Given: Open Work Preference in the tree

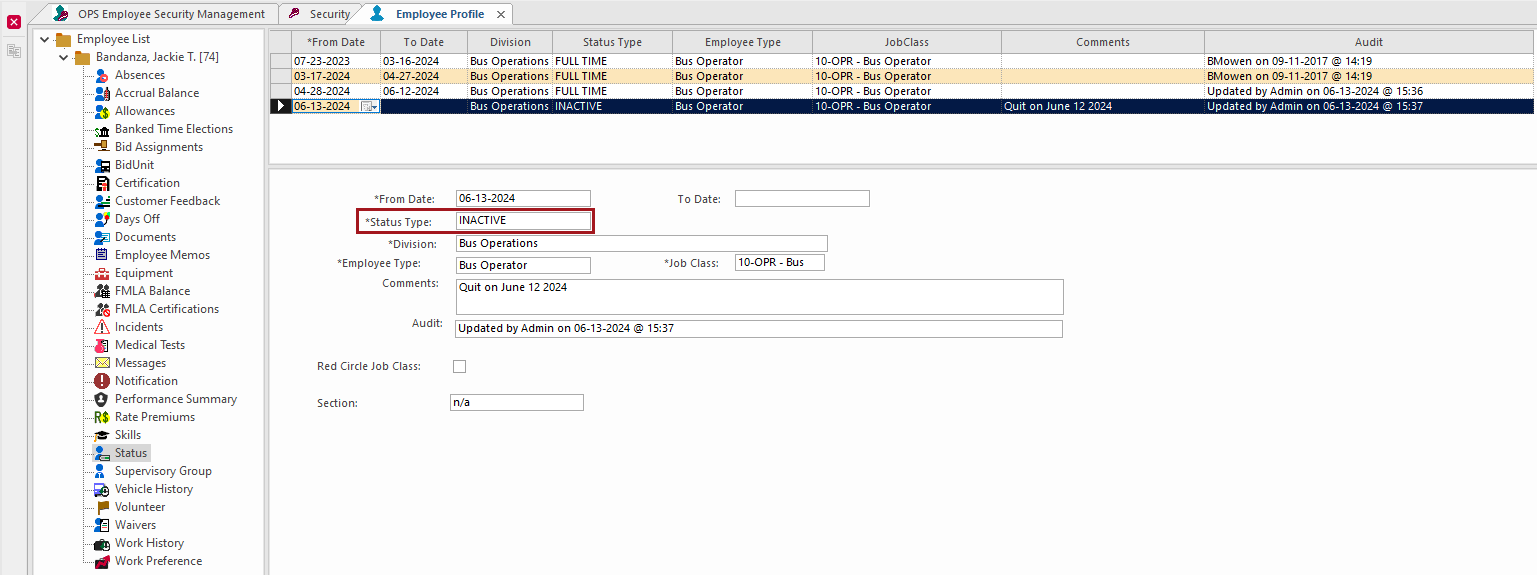Looking at the screenshot, I should (158, 561).
